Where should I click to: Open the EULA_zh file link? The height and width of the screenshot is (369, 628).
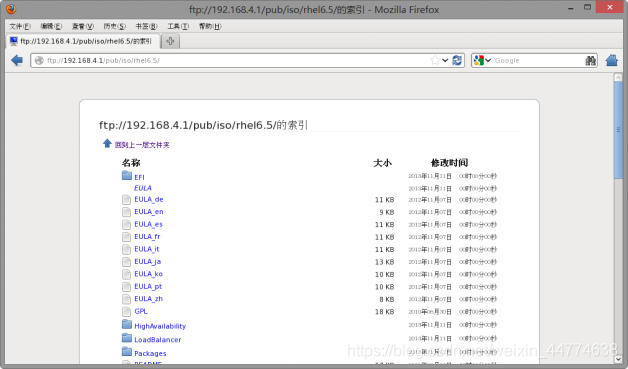click(148, 298)
